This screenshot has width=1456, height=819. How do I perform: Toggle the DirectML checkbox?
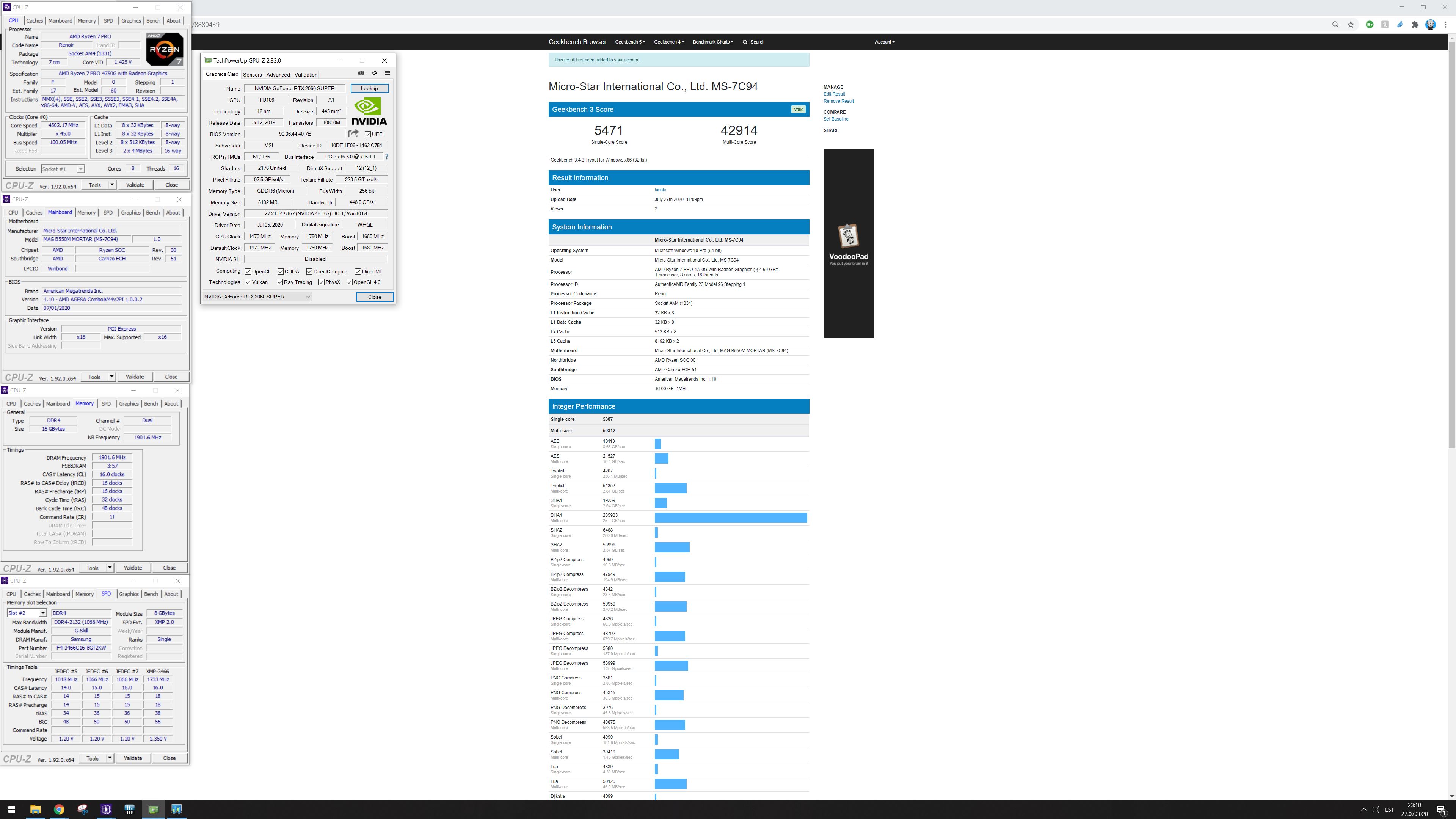358,271
